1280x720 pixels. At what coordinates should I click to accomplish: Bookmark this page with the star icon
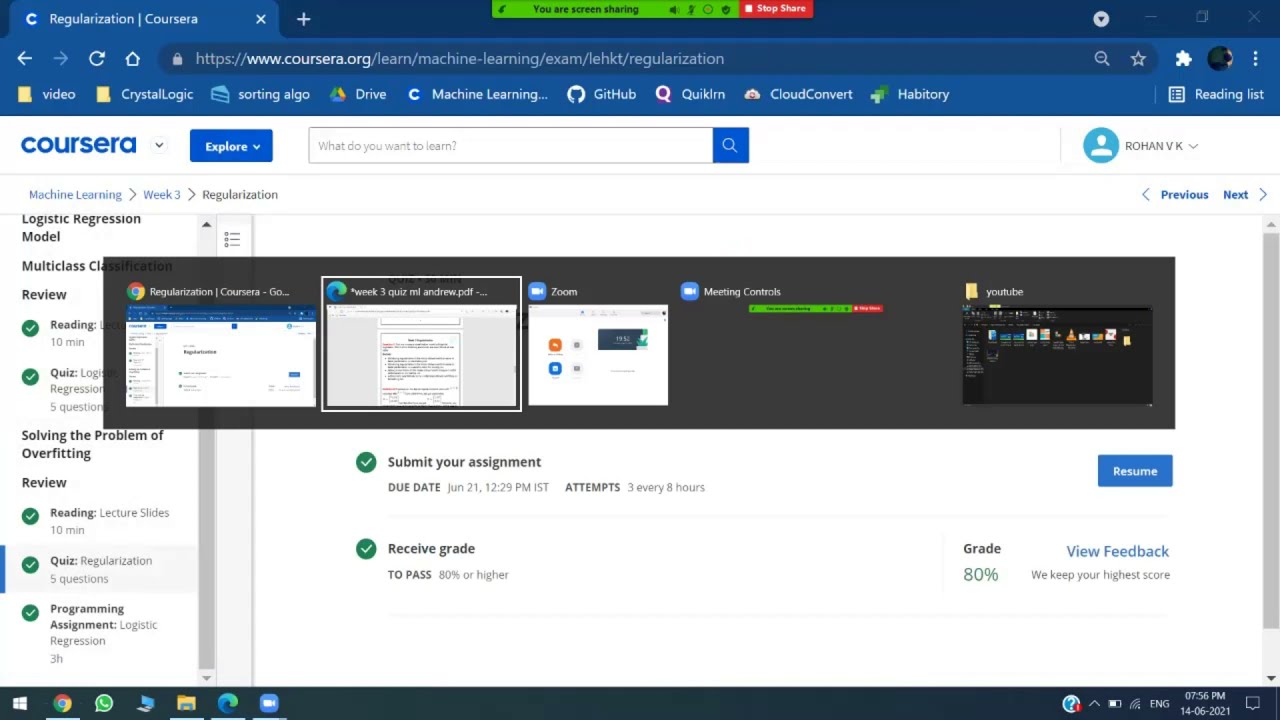coord(1138,59)
